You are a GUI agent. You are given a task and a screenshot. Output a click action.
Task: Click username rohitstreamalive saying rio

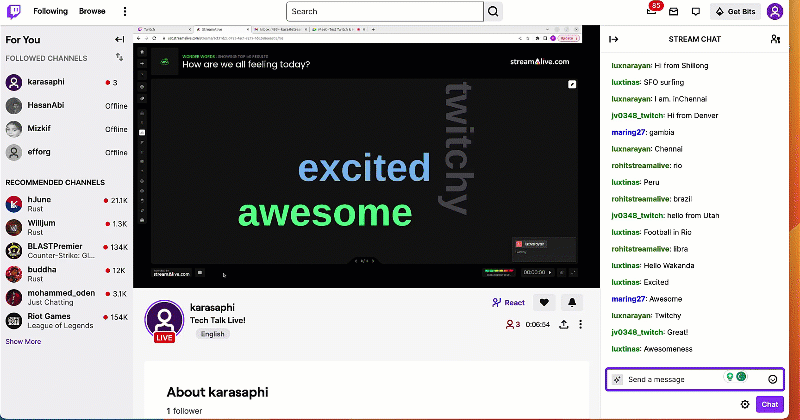641,166
